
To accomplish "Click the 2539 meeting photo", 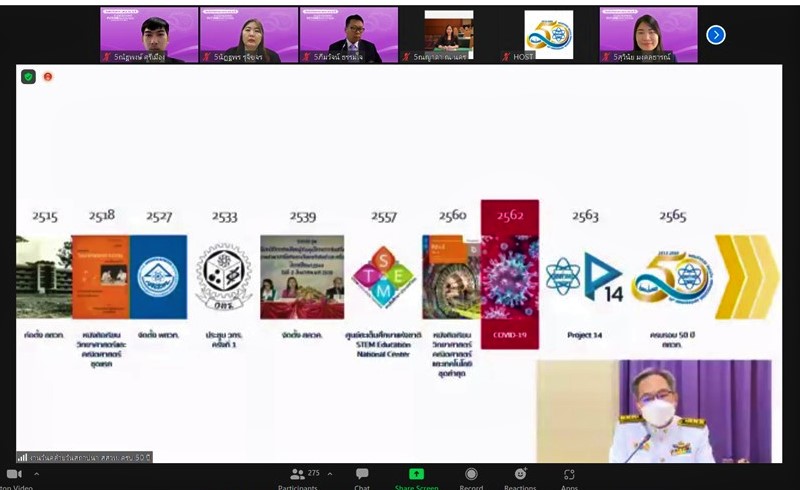I will [x=302, y=277].
